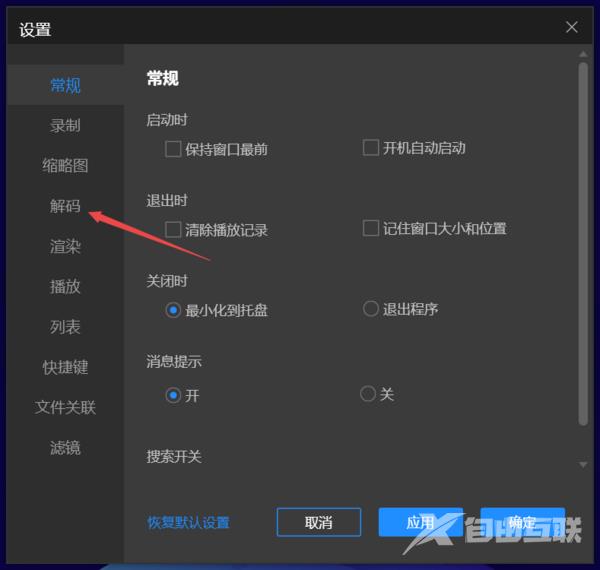Set message notifications to 关
The height and width of the screenshot is (570, 600).
[x=368, y=394]
